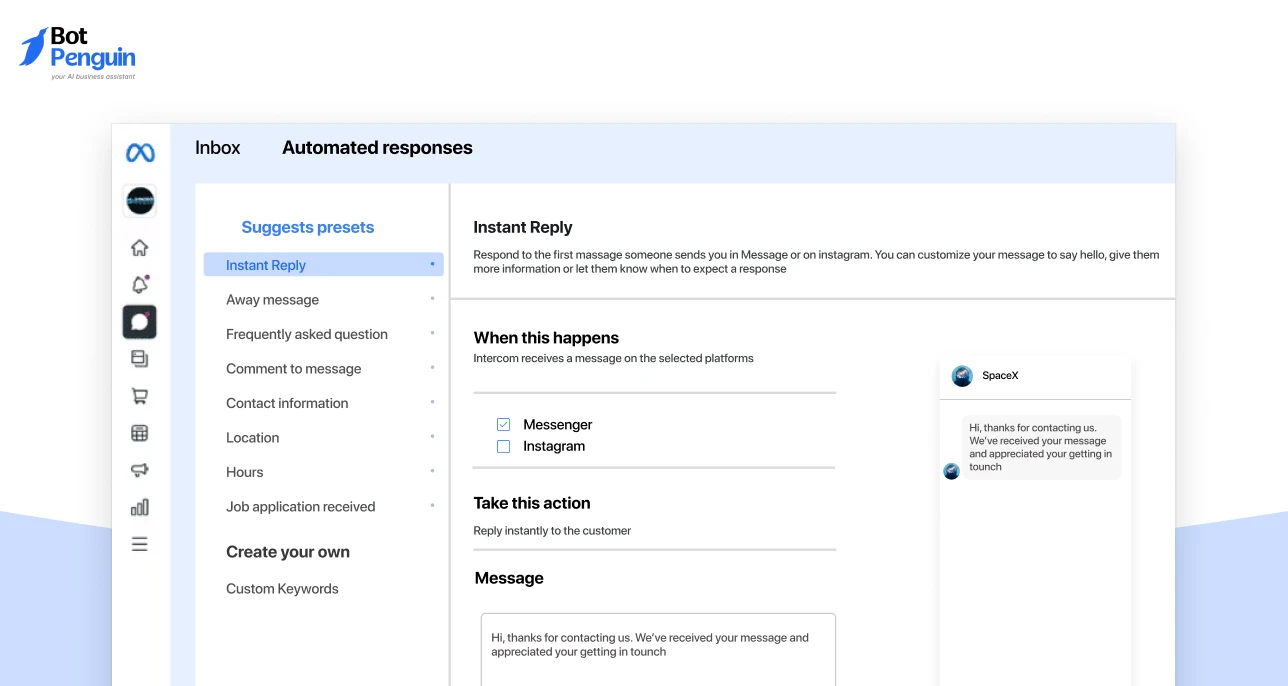Screen dimensions: 1288x686
Task: Open the shopping cart icon
Action: (x=140, y=396)
